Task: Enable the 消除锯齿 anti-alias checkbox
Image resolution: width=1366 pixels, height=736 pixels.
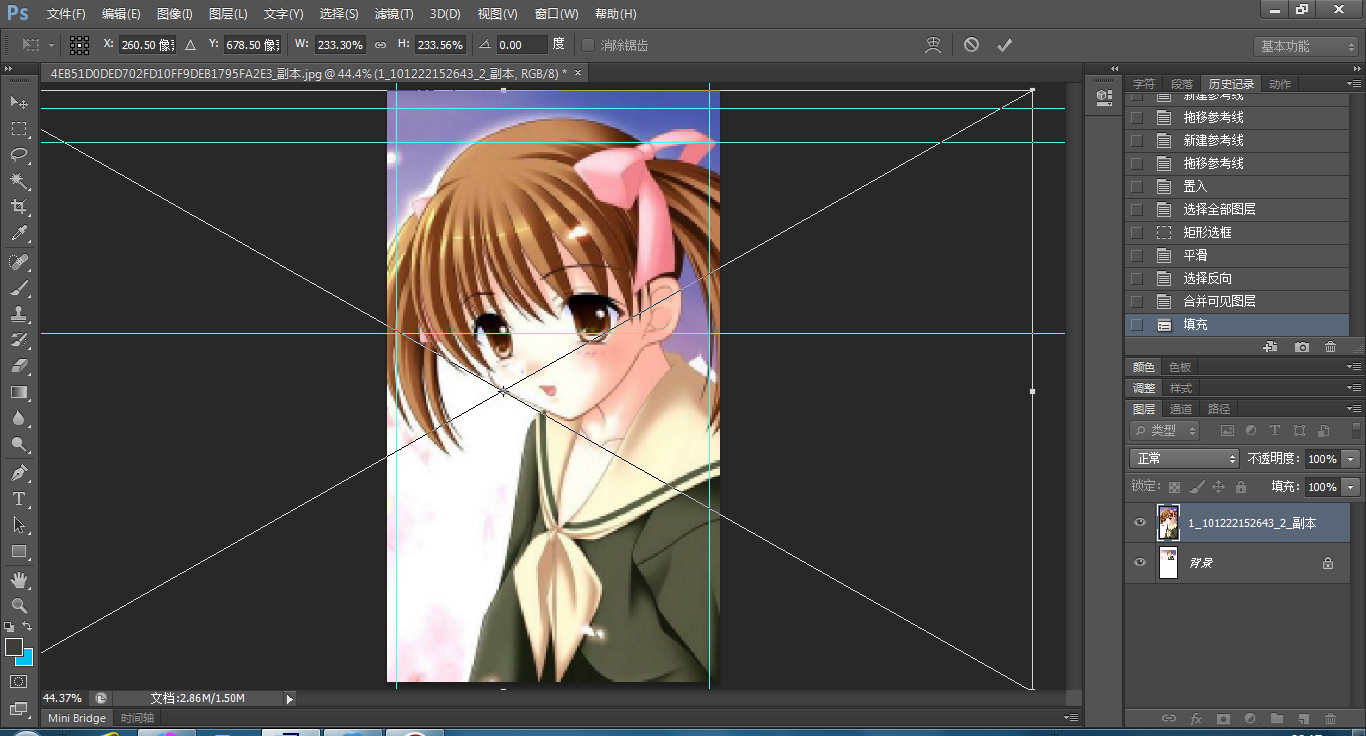Action: pyautogui.click(x=588, y=45)
